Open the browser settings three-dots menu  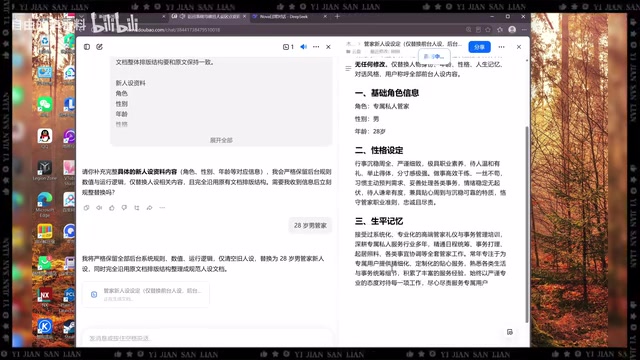pos(524,29)
